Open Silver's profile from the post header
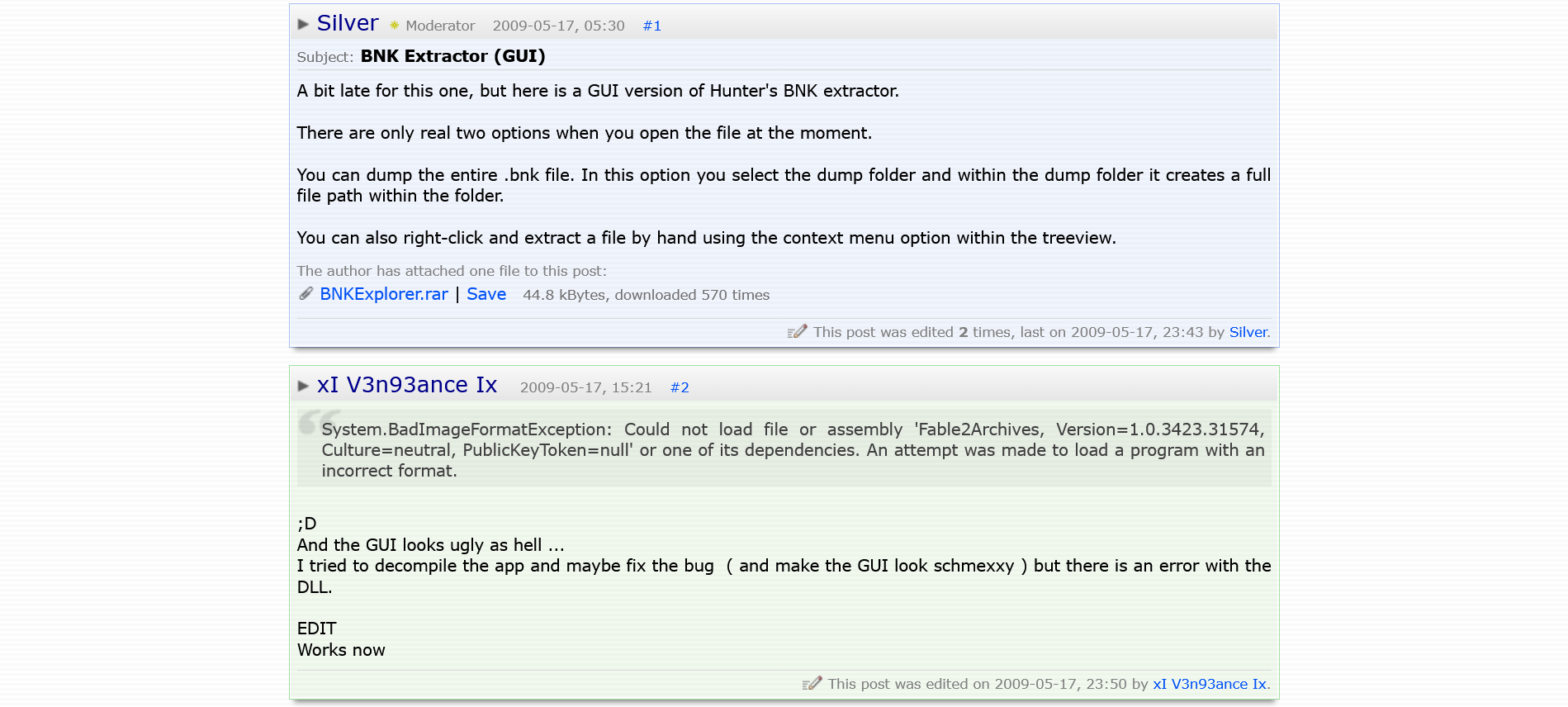The width and height of the screenshot is (1568, 707). point(348,23)
